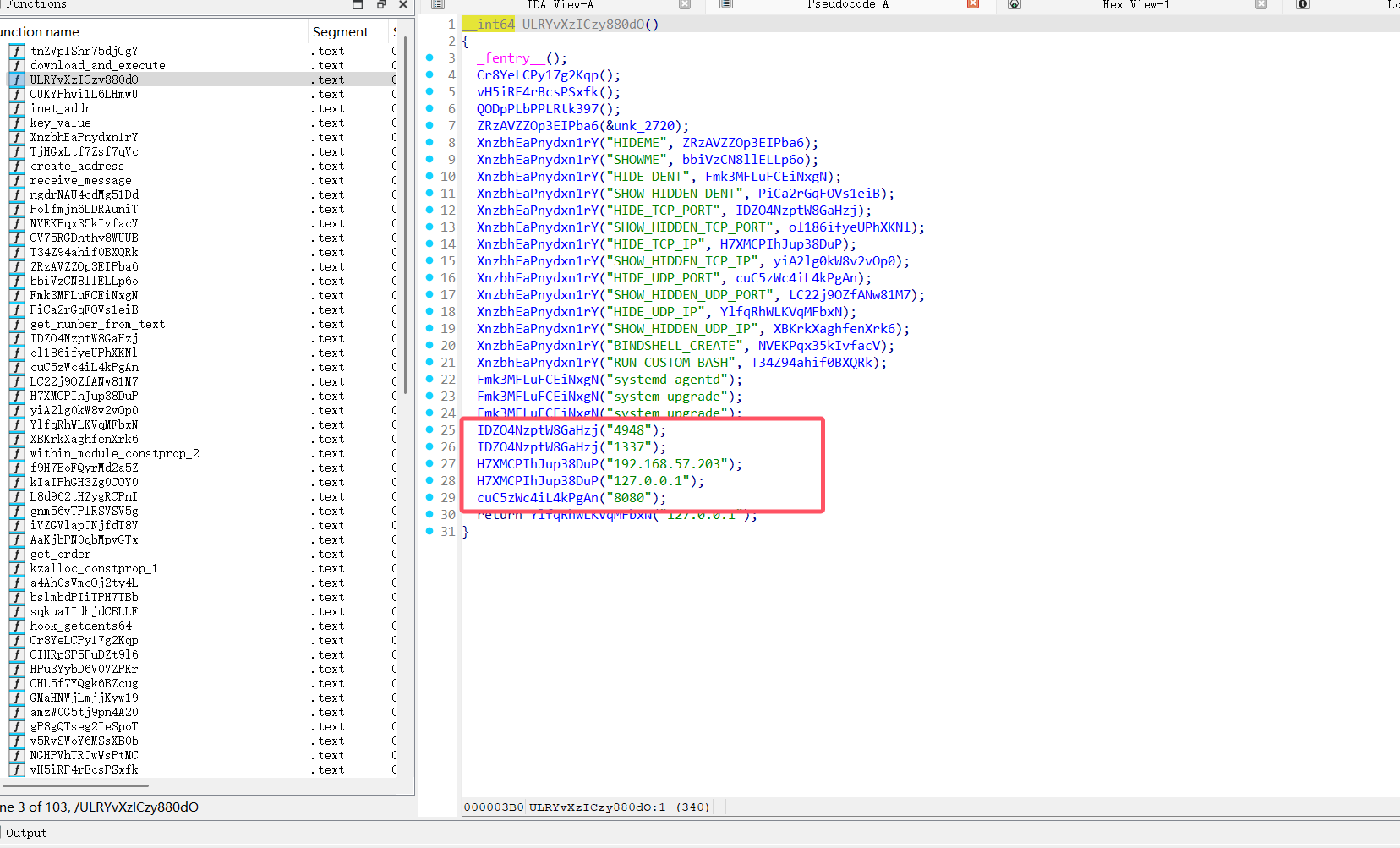Dock/restore the Functions panel
Image resolution: width=1400 pixels, height=848 pixels.
(381, 4)
